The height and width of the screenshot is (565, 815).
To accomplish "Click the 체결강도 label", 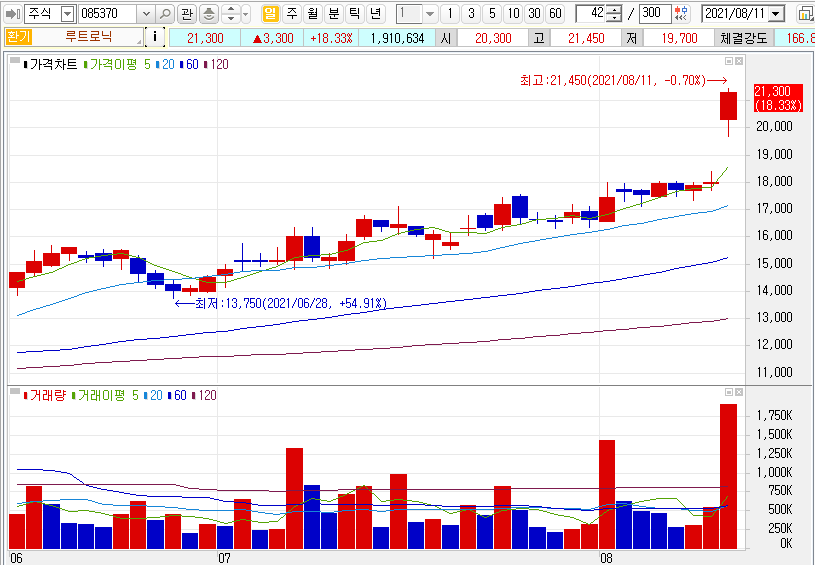I will (x=743, y=38).
